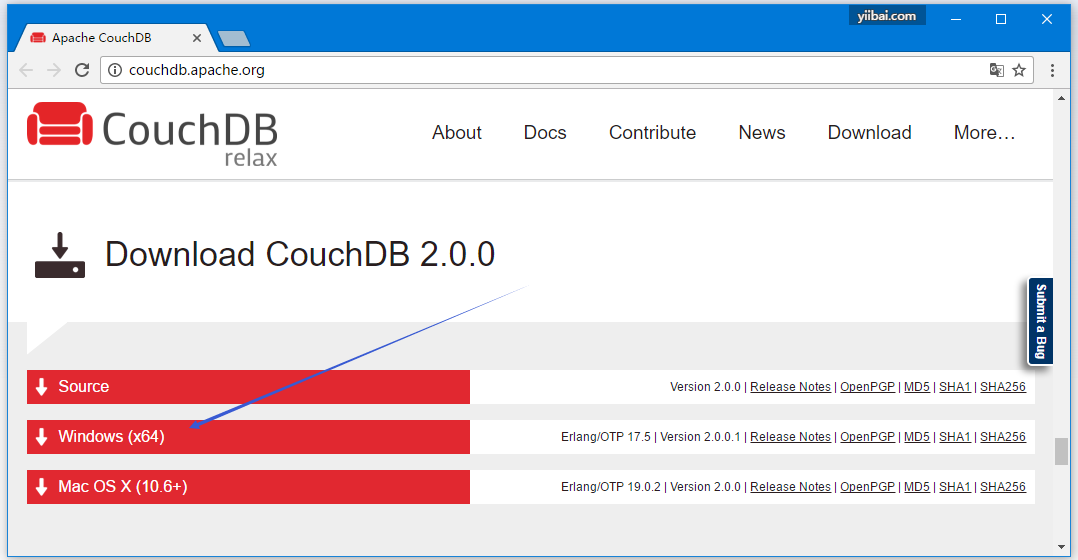Open a new browser tab
The width and height of the screenshot is (1078, 560).
[234, 39]
